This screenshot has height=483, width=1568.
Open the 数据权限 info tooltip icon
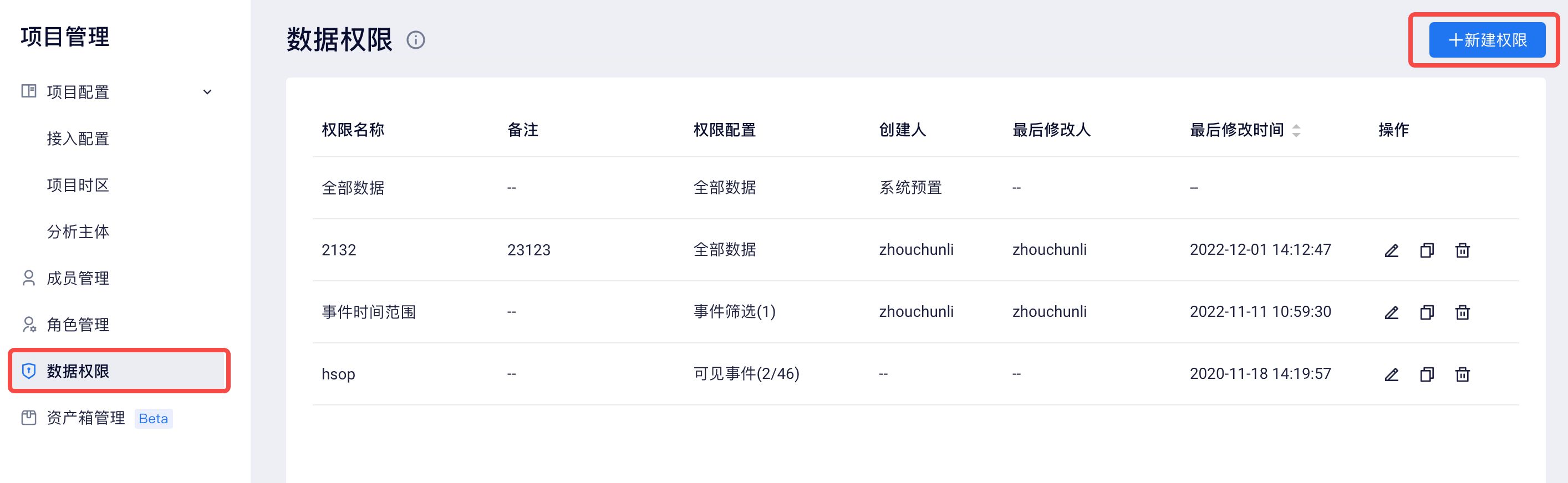pyautogui.click(x=416, y=40)
